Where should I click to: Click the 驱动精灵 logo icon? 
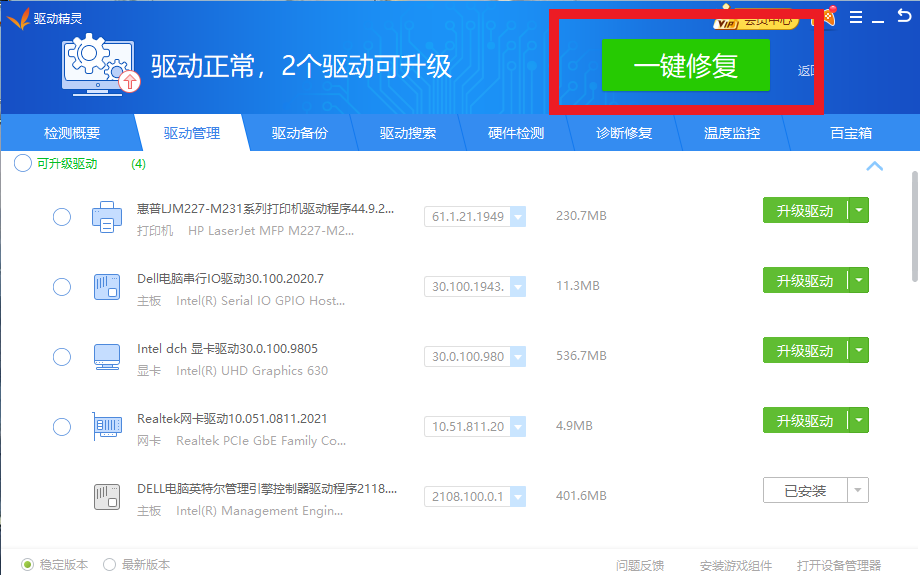click(18, 18)
